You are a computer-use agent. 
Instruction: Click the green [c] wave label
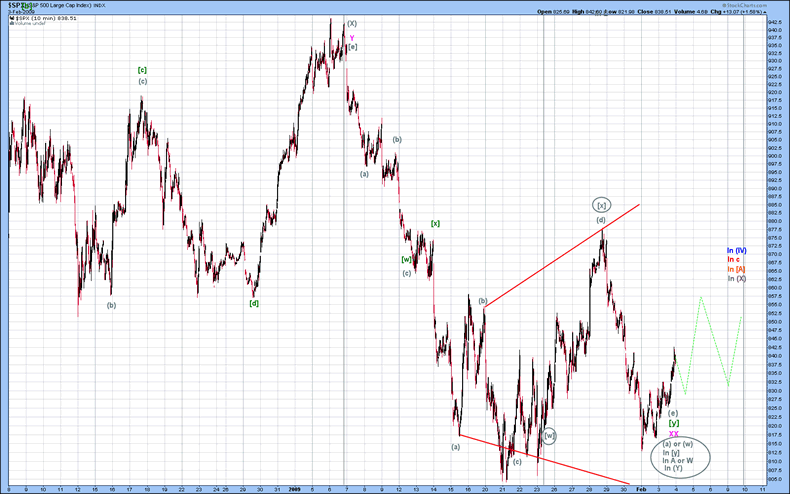[142, 70]
